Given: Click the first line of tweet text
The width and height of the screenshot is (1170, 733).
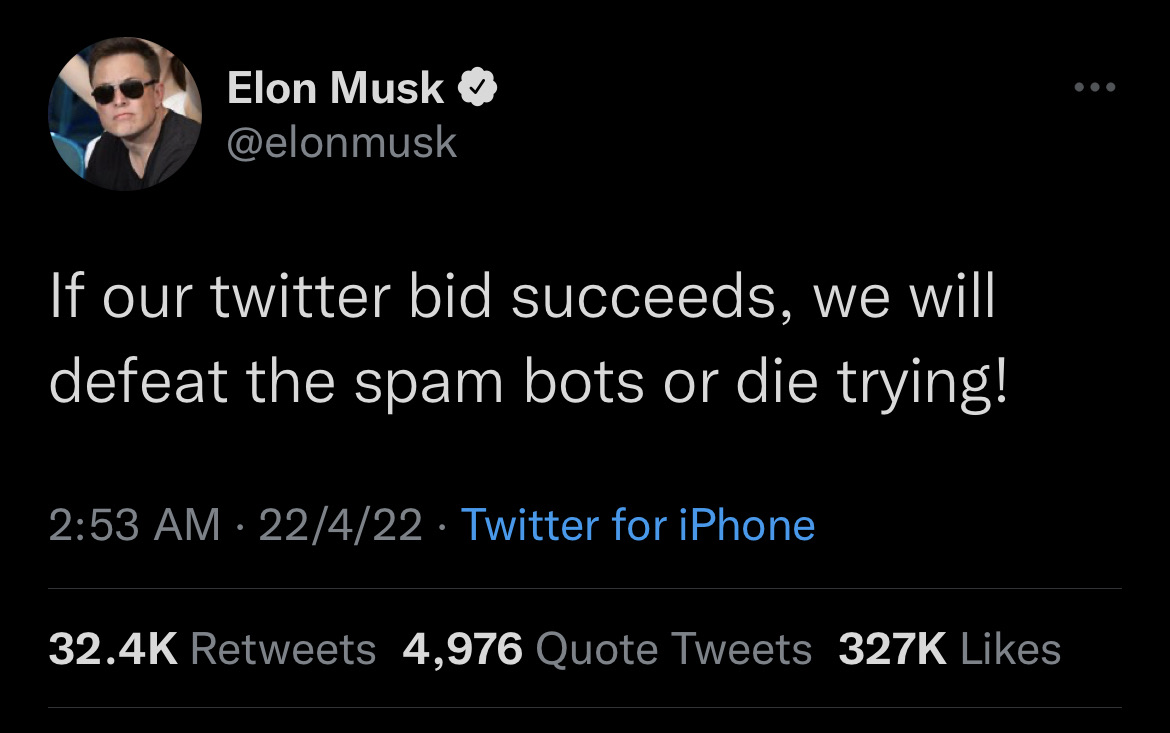Looking at the screenshot, I should (522, 300).
